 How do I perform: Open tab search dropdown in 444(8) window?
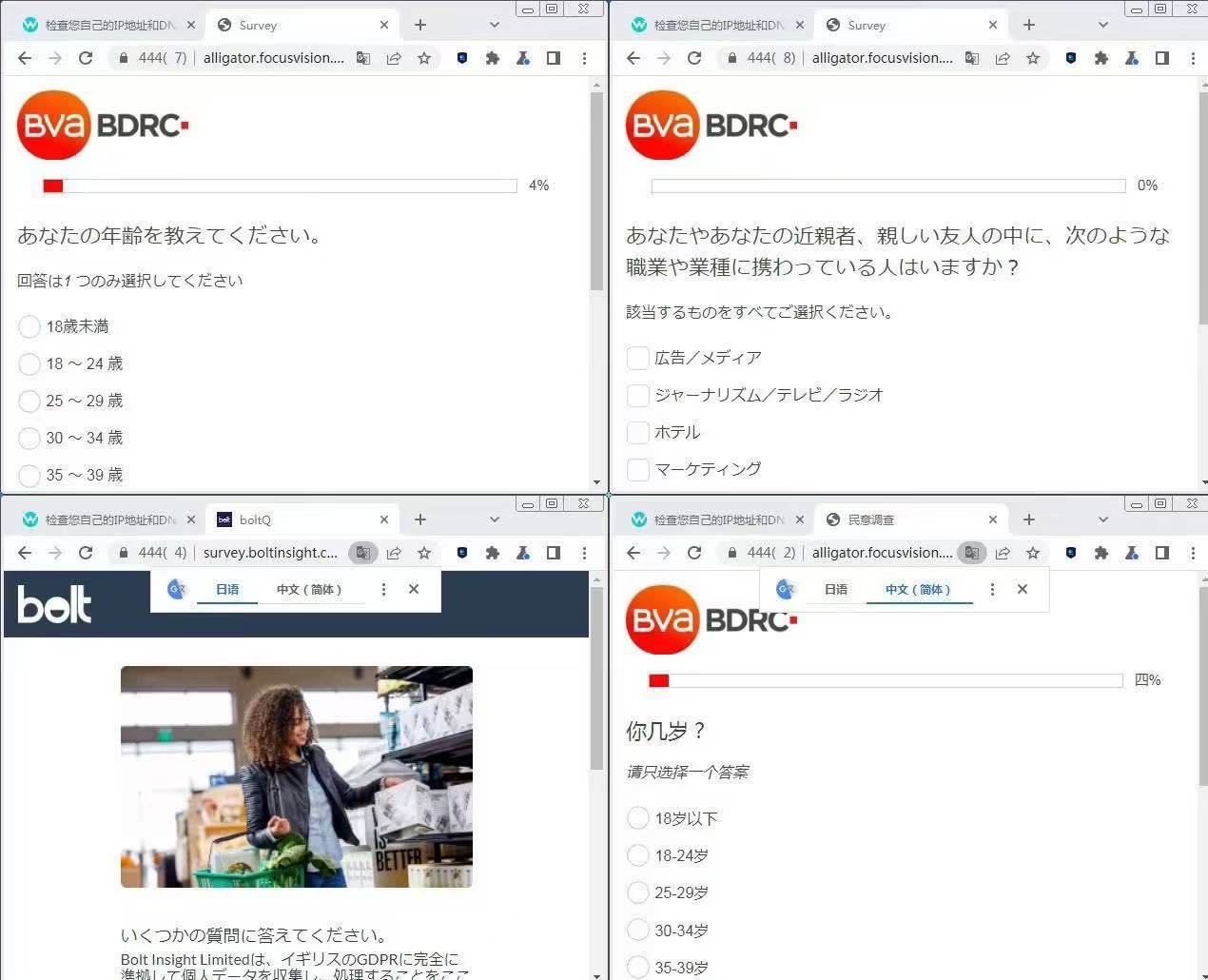[x=1103, y=25]
